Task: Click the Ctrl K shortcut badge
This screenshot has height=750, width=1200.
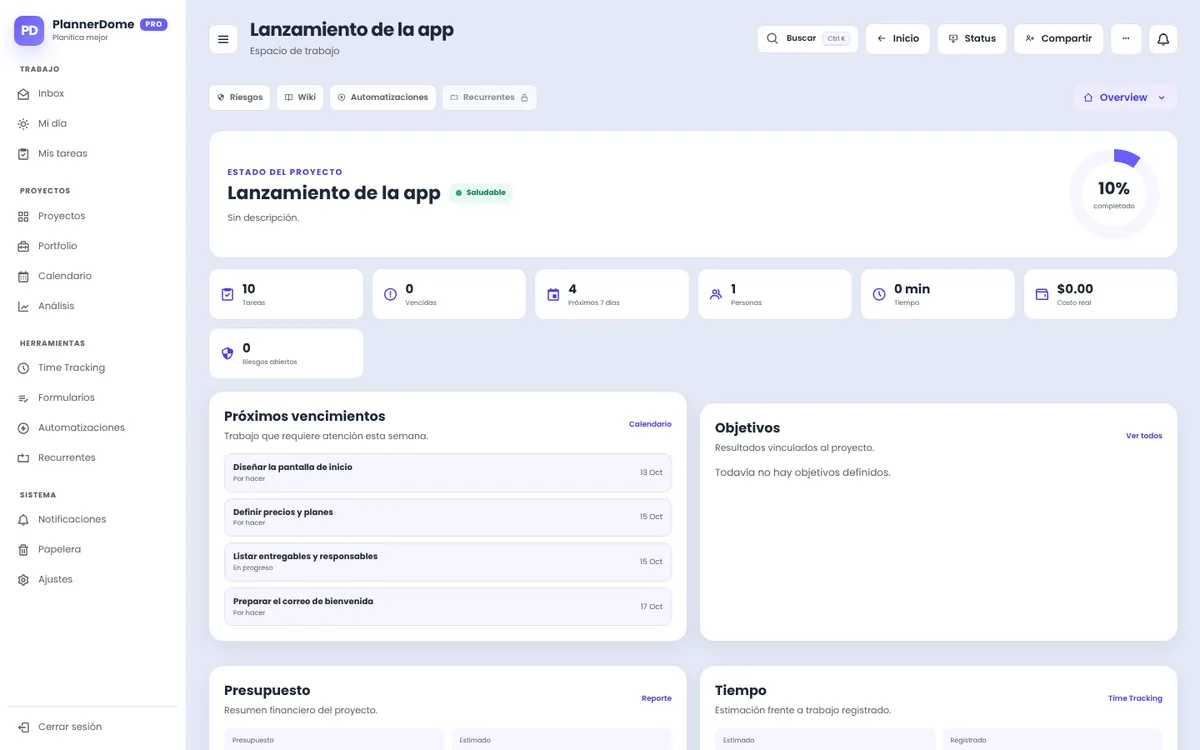Action: coord(836,39)
